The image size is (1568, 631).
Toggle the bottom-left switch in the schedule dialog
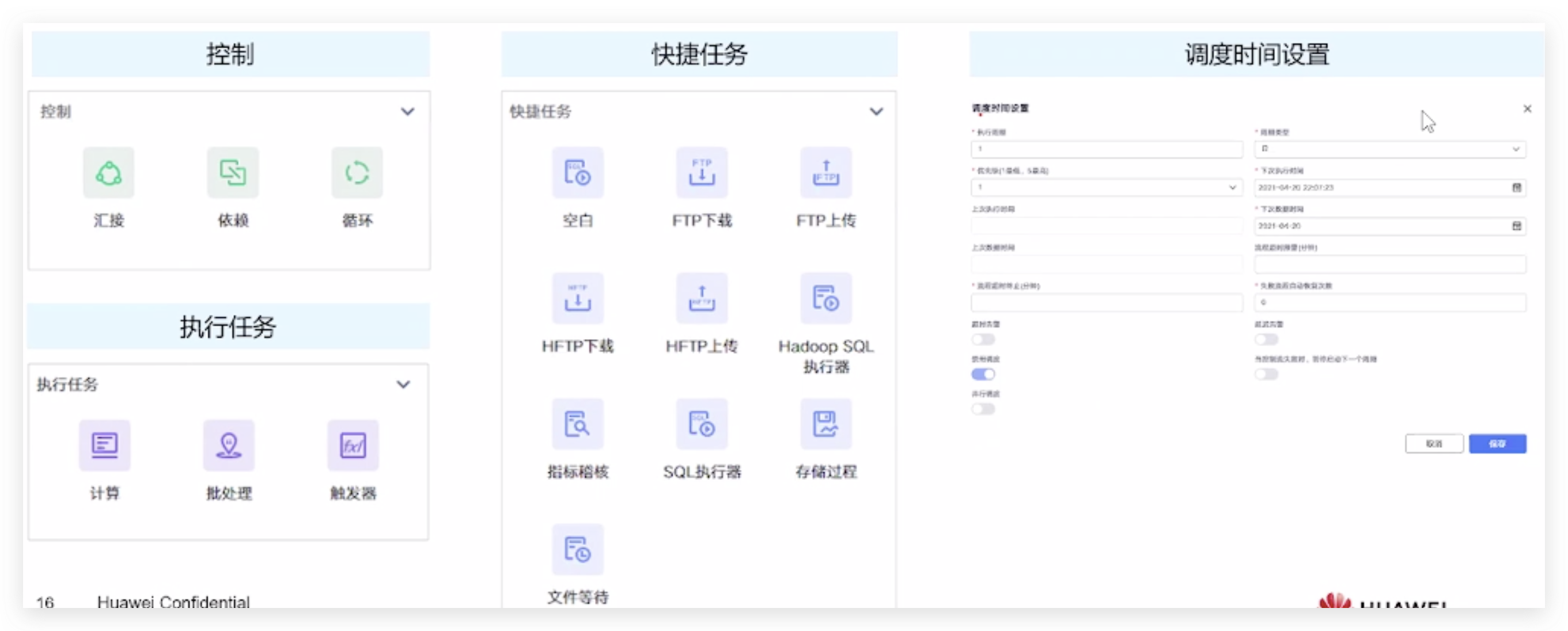(x=983, y=409)
